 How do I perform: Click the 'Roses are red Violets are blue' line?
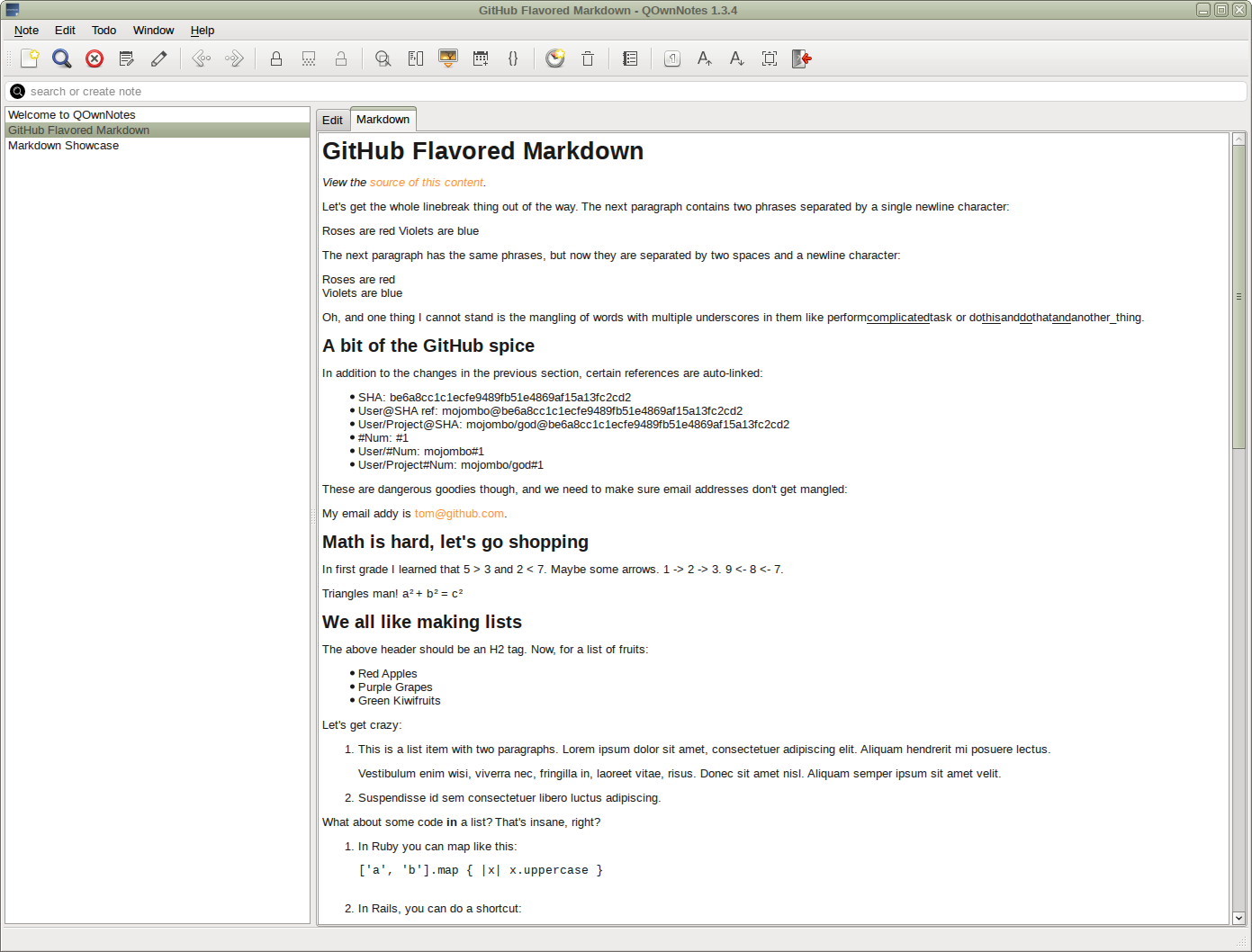pyautogui.click(x=401, y=231)
